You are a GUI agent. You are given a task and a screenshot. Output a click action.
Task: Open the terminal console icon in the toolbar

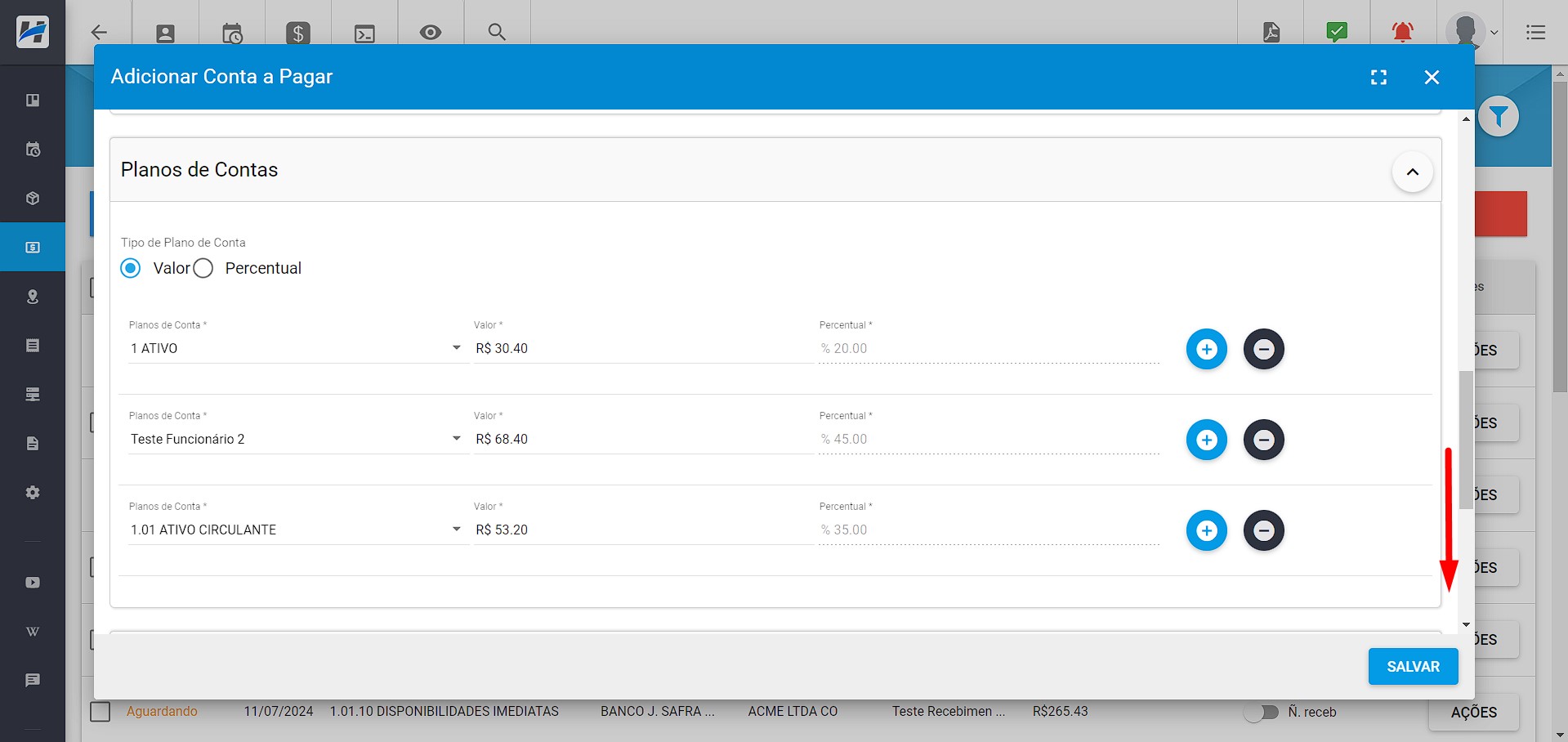364,33
